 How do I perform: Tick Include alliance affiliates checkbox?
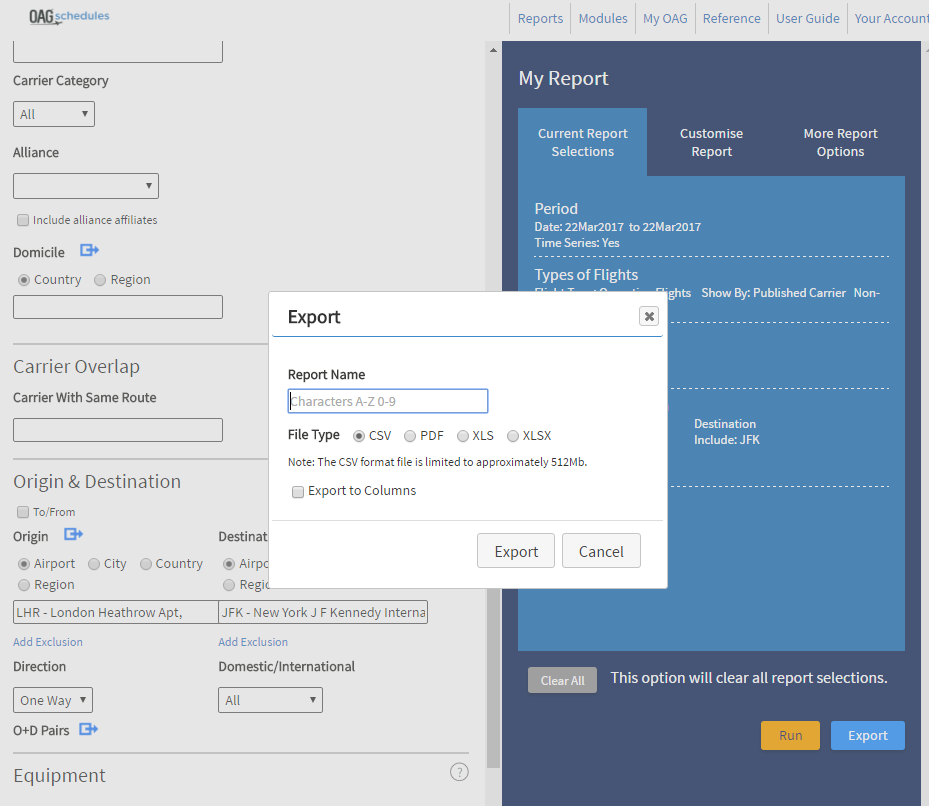pos(23,220)
